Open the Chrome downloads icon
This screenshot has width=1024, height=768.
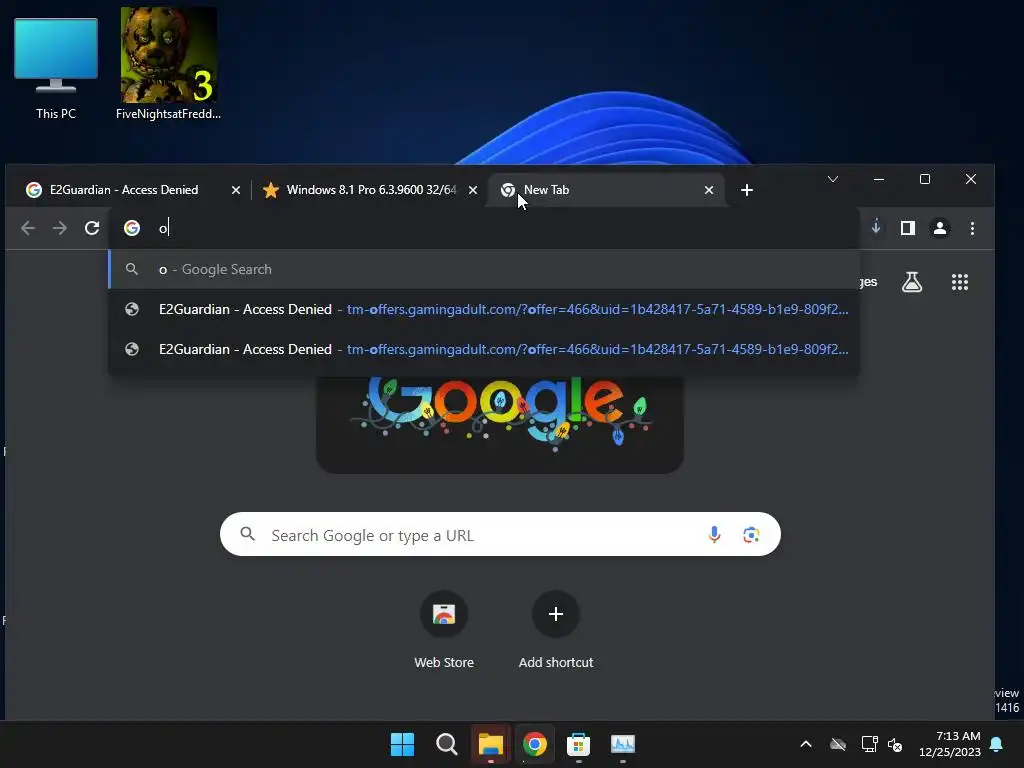[876, 227]
